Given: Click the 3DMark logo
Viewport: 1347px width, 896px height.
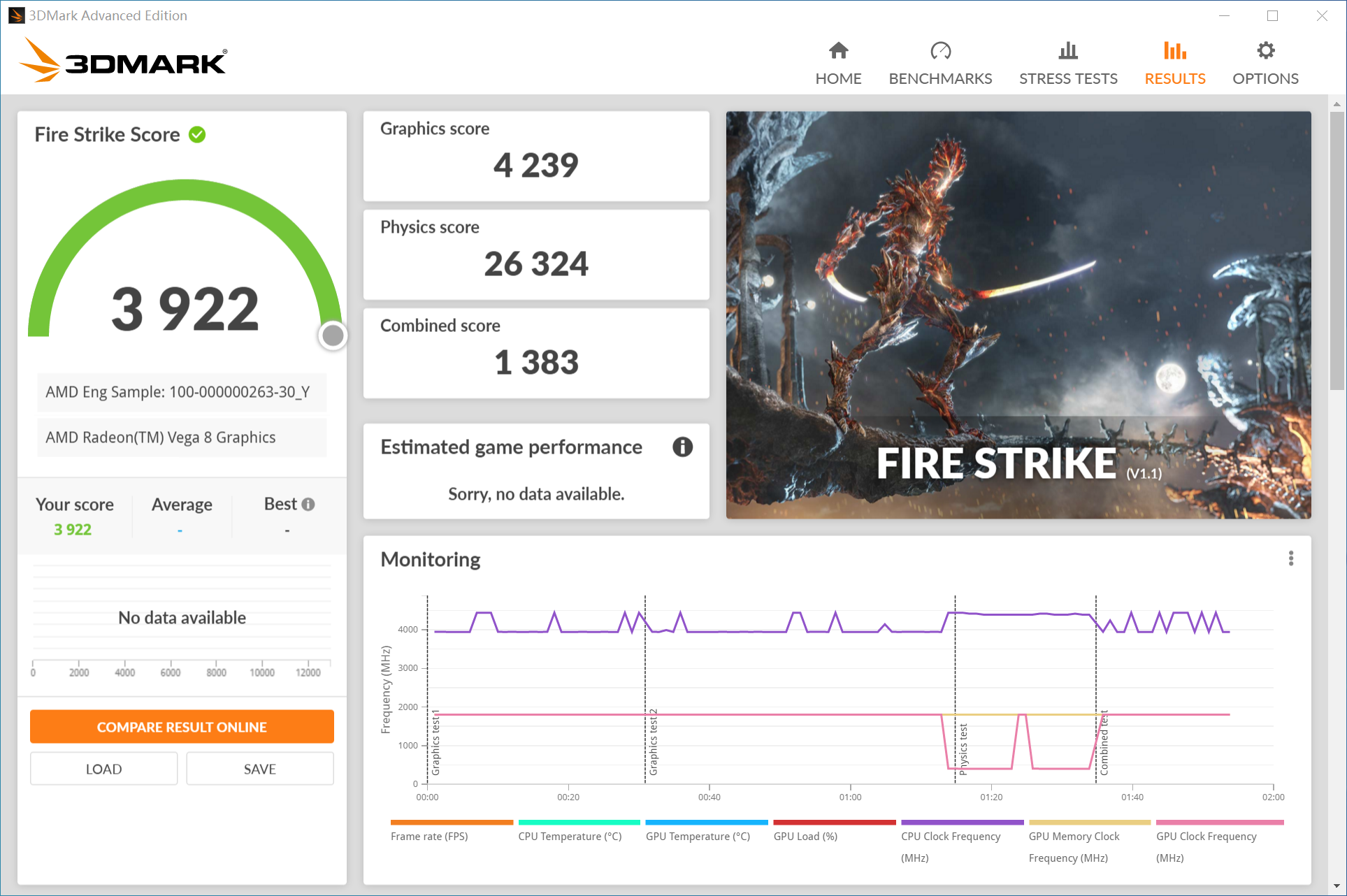Looking at the screenshot, I should point(123,60).
